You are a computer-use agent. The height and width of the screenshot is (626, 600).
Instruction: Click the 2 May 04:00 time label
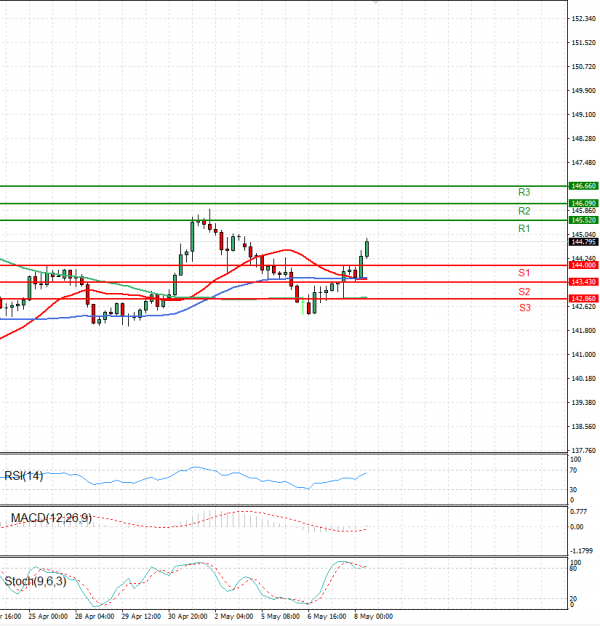pos(234,616)
